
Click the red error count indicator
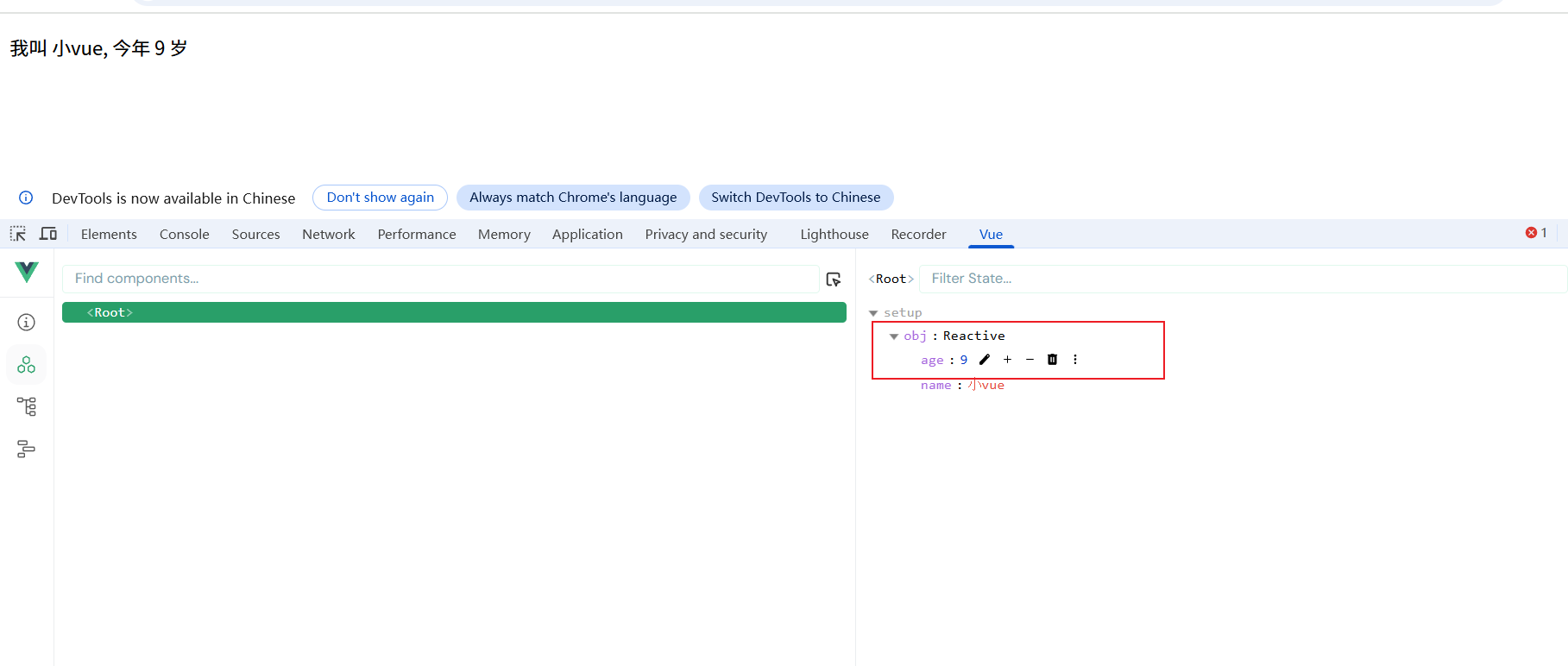(1536, 233)
